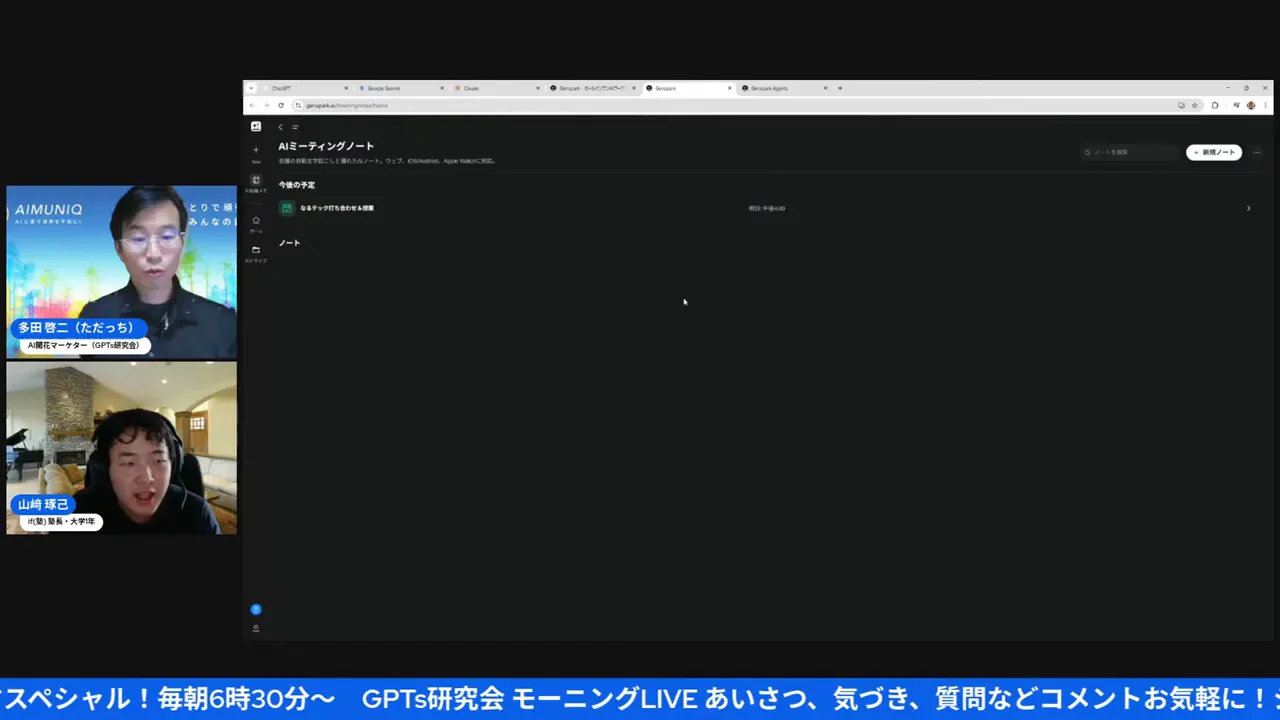
Task: Click the Genspark logo in the sidebar
Action: [x=256, y=127]
